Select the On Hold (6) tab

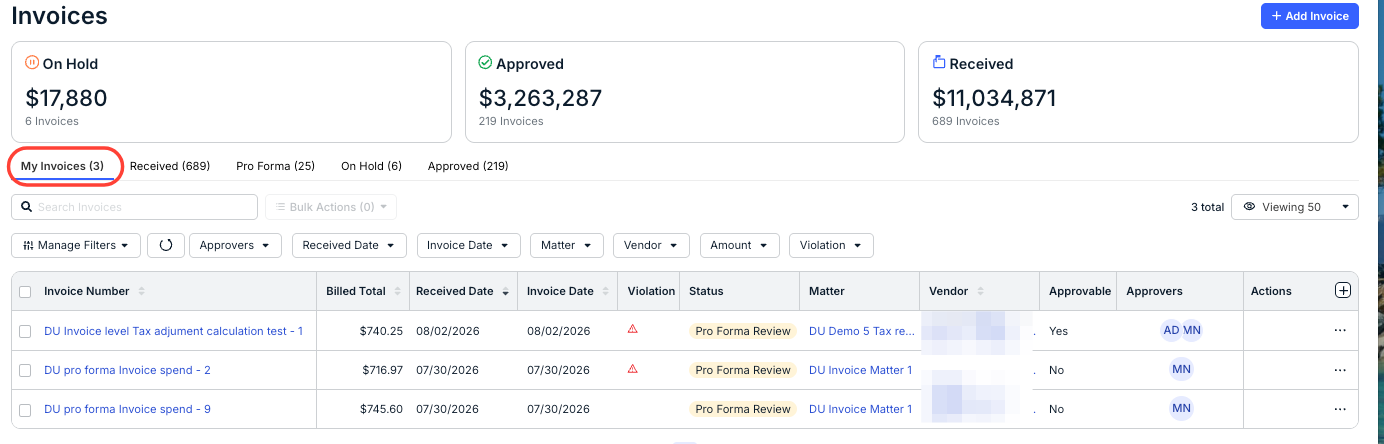point(371,166)
